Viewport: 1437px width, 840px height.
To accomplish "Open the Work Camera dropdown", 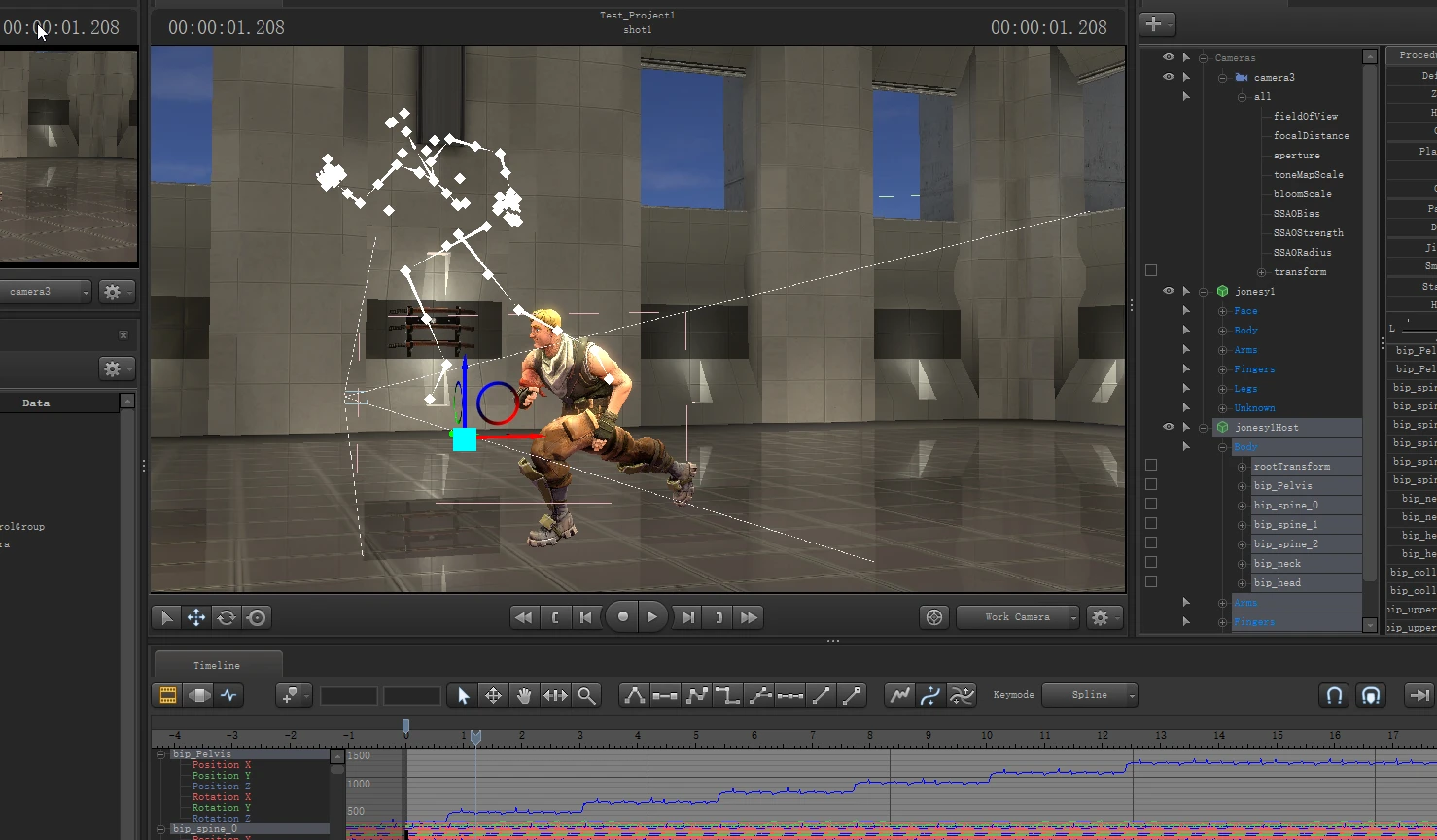I will pyautogui.click(x=1018, y=617).
